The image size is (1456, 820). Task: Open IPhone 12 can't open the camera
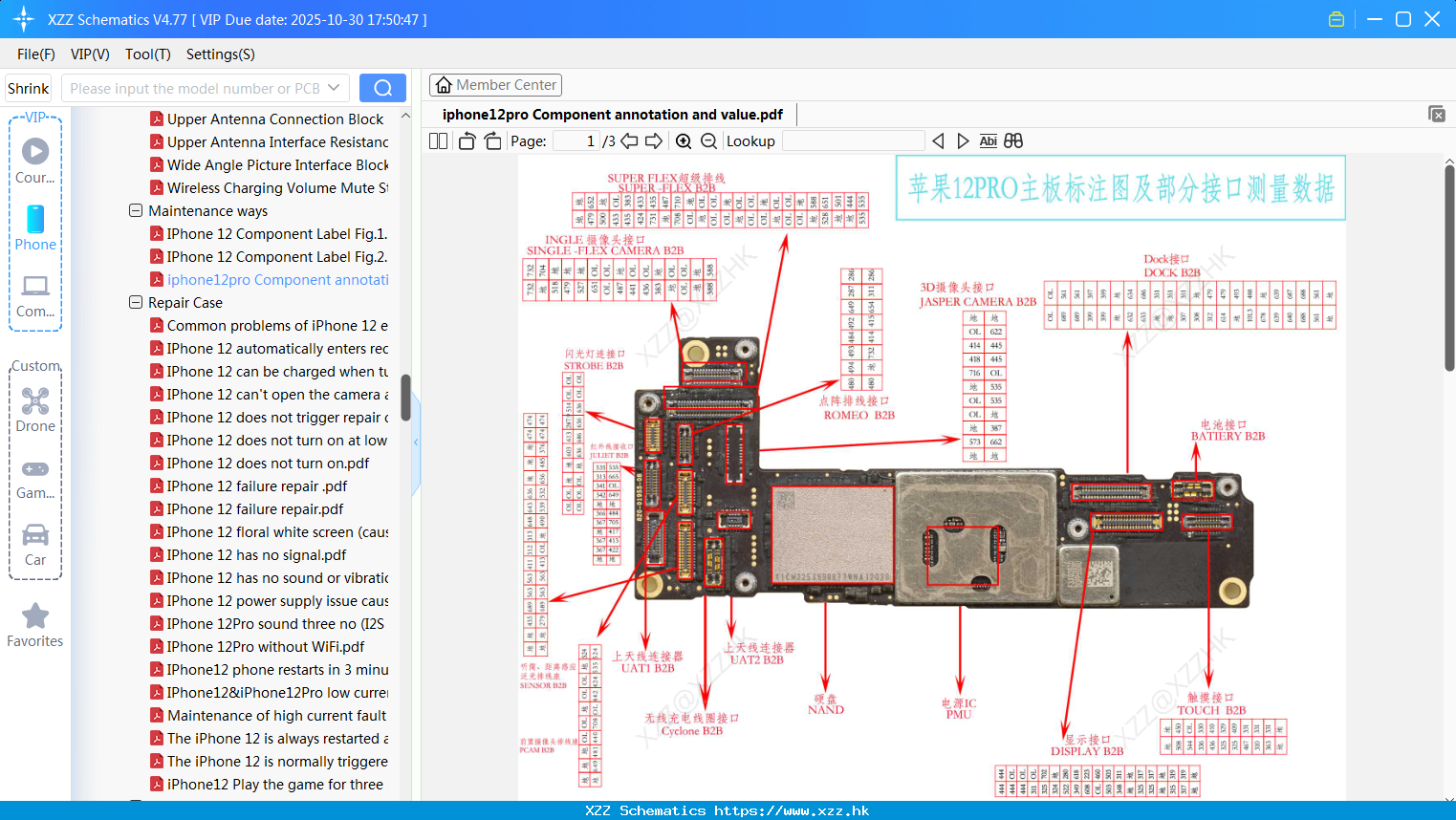click(270, 394)
